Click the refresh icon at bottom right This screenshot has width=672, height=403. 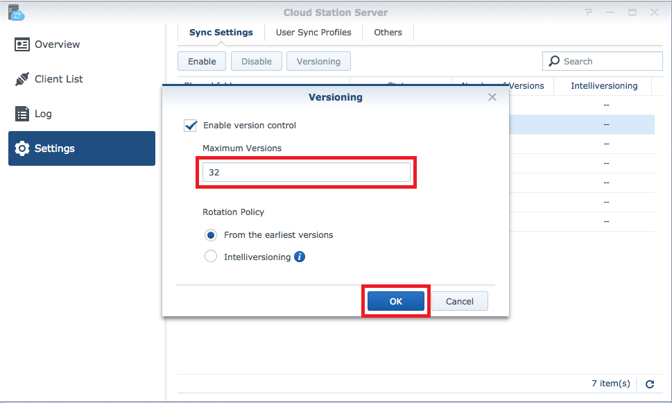[x=649, y=384]
